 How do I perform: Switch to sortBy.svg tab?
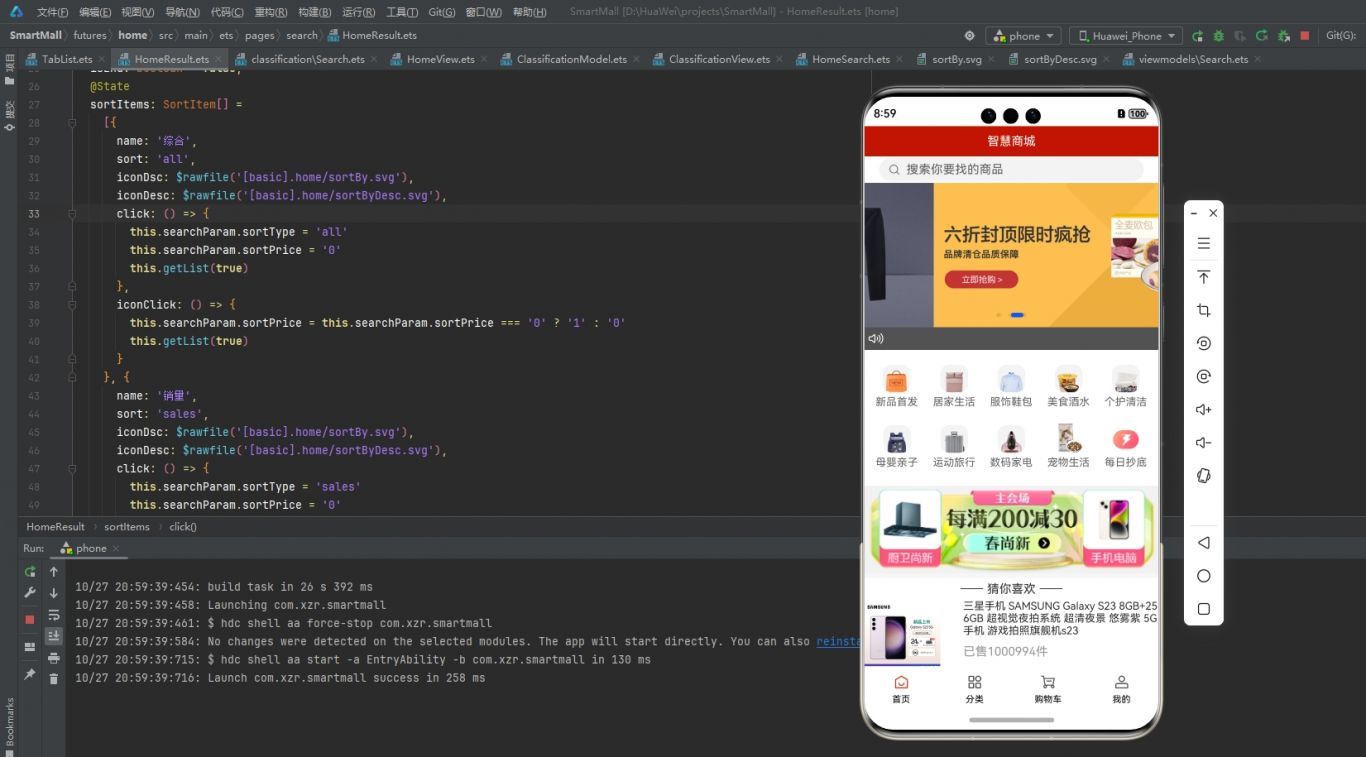click(x=956, y=59)
